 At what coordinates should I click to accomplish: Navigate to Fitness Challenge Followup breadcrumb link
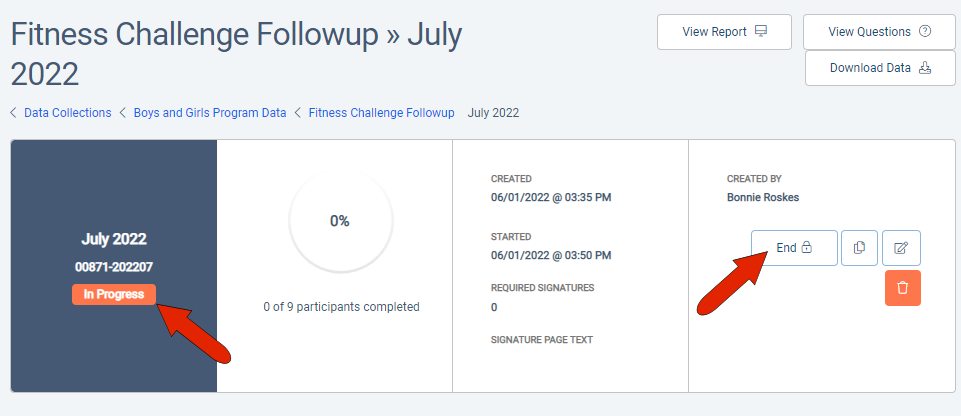381,113
